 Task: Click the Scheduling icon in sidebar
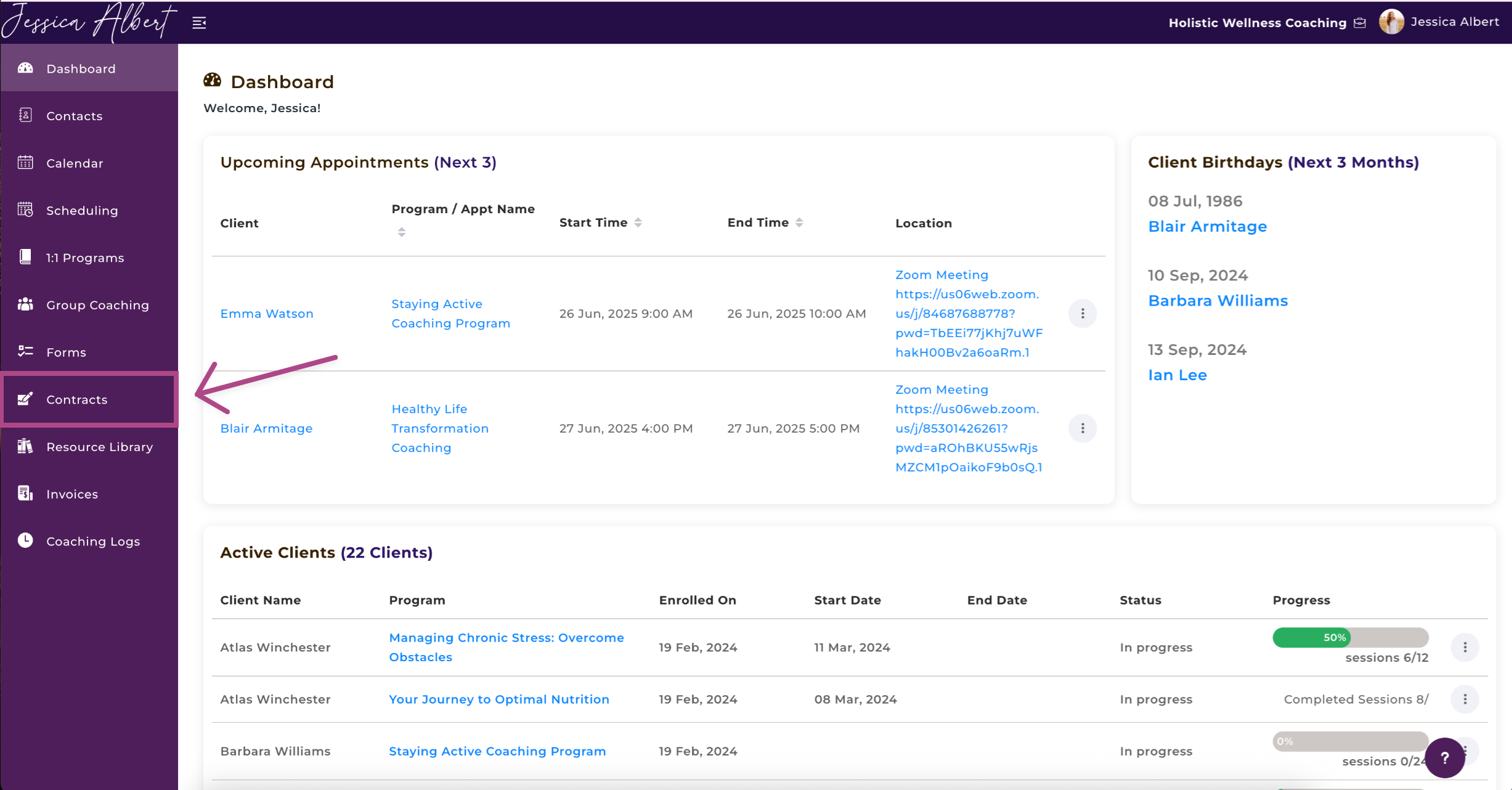(x=25, y=210)
